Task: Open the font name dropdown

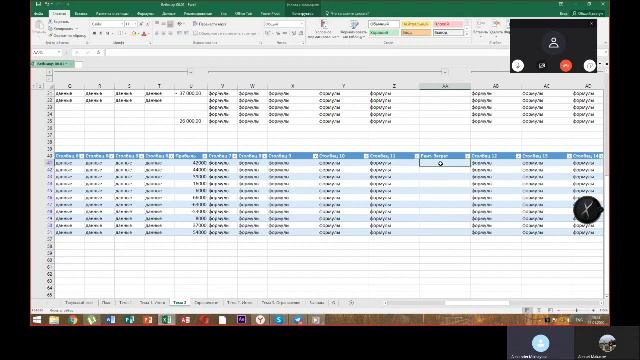Action: (x=121, y=24)
